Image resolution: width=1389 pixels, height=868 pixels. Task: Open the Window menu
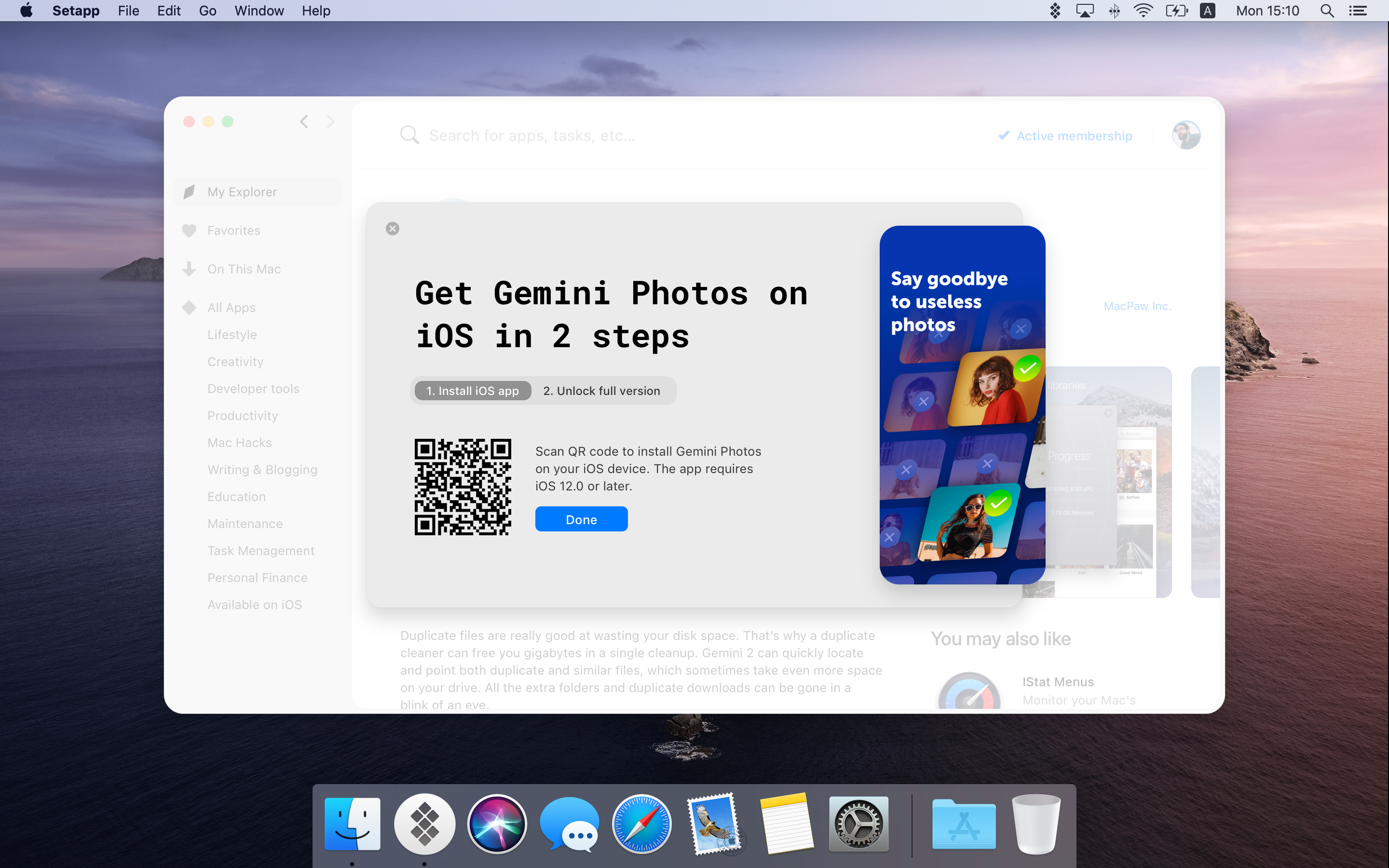[259, 11]
